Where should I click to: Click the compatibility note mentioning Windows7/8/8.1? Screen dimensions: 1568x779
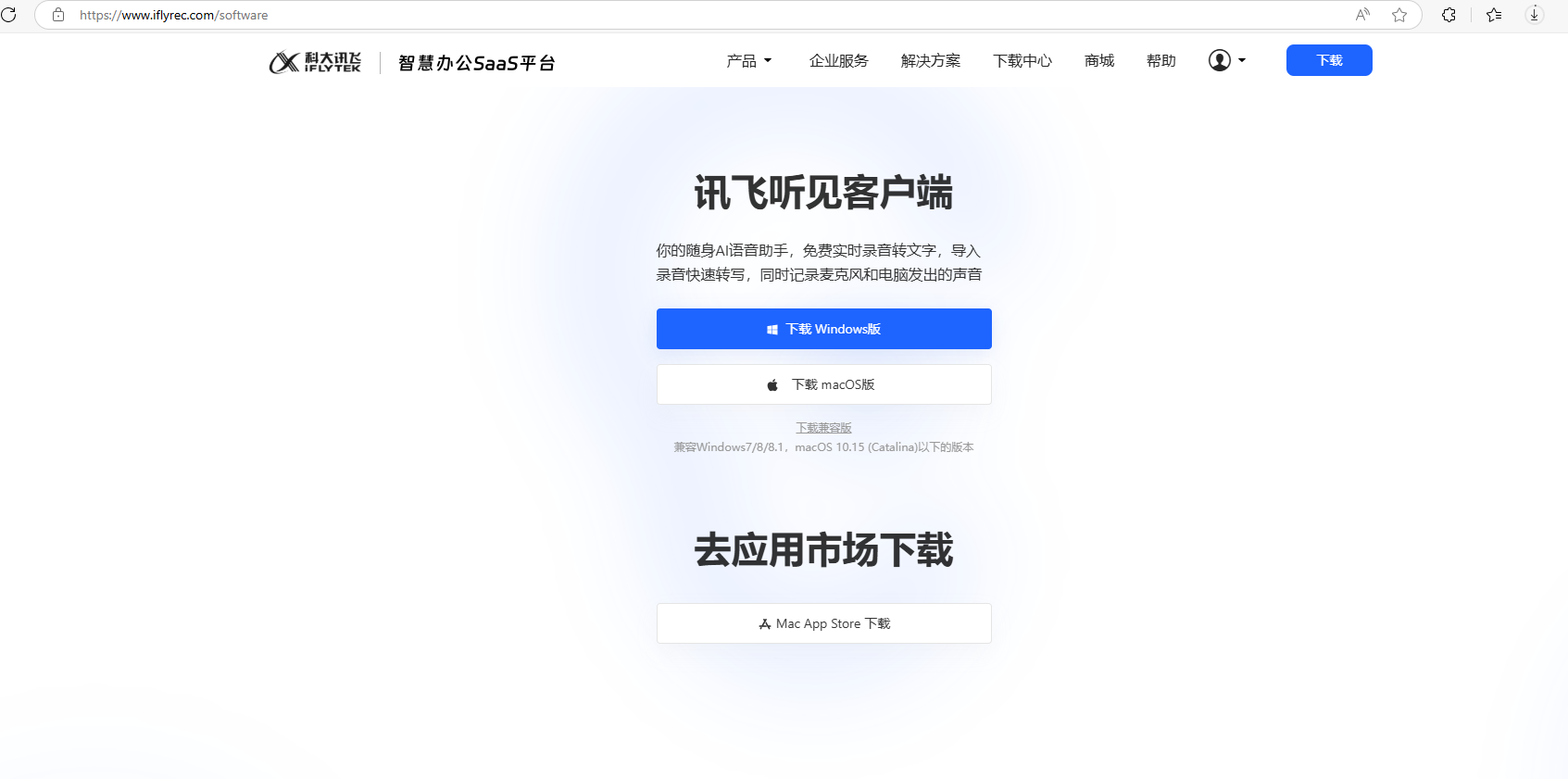tap(824, 447)
